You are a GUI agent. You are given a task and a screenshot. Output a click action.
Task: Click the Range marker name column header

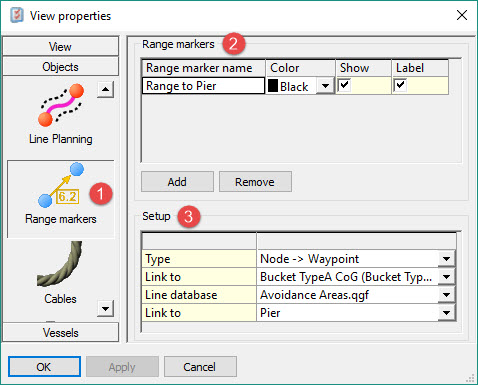click(x=203, y=68)
